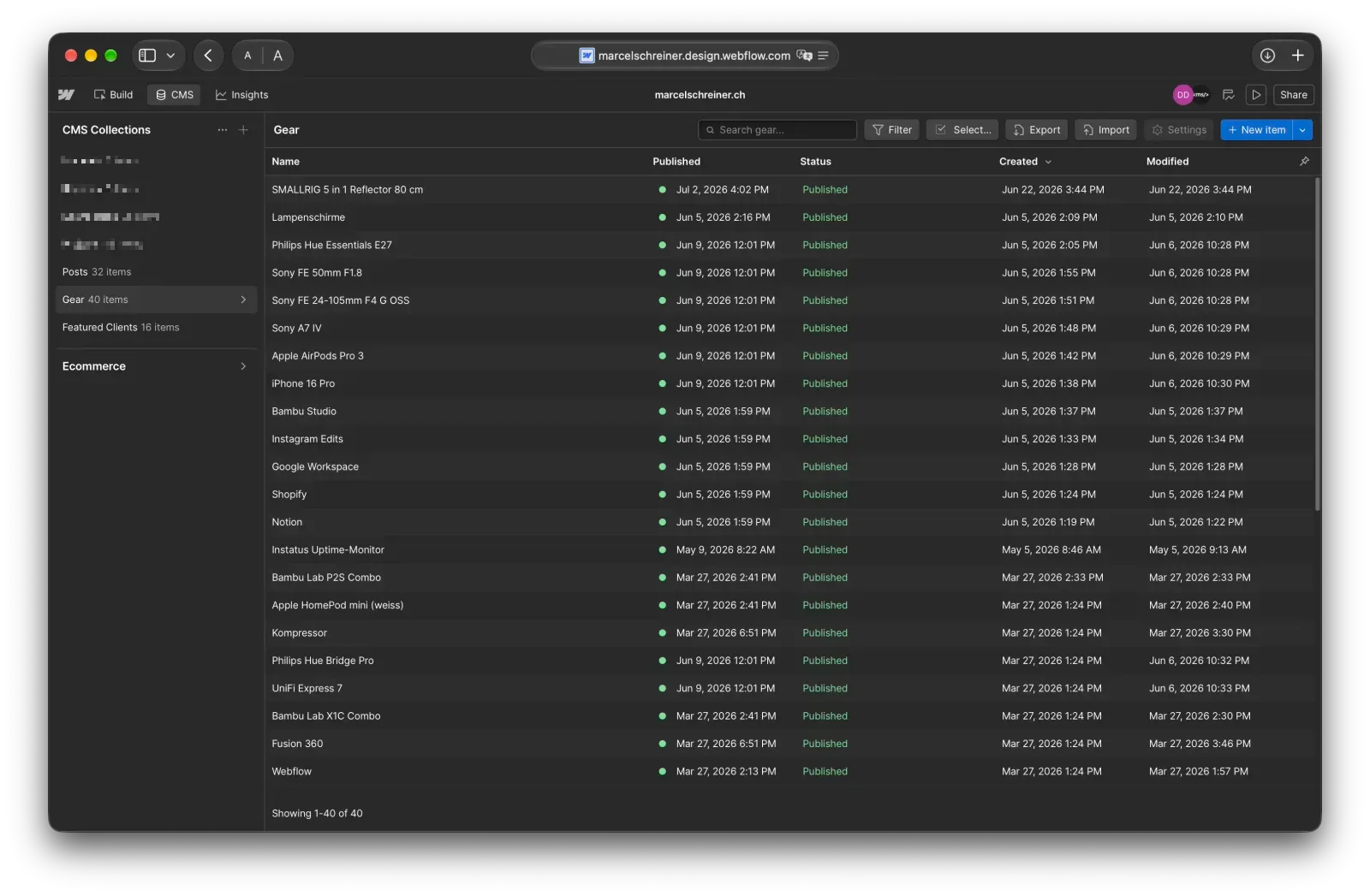Toggle the Safari sidebar
The height and width of the screenshot is (896, 1370).
click(x=147, y=56)
